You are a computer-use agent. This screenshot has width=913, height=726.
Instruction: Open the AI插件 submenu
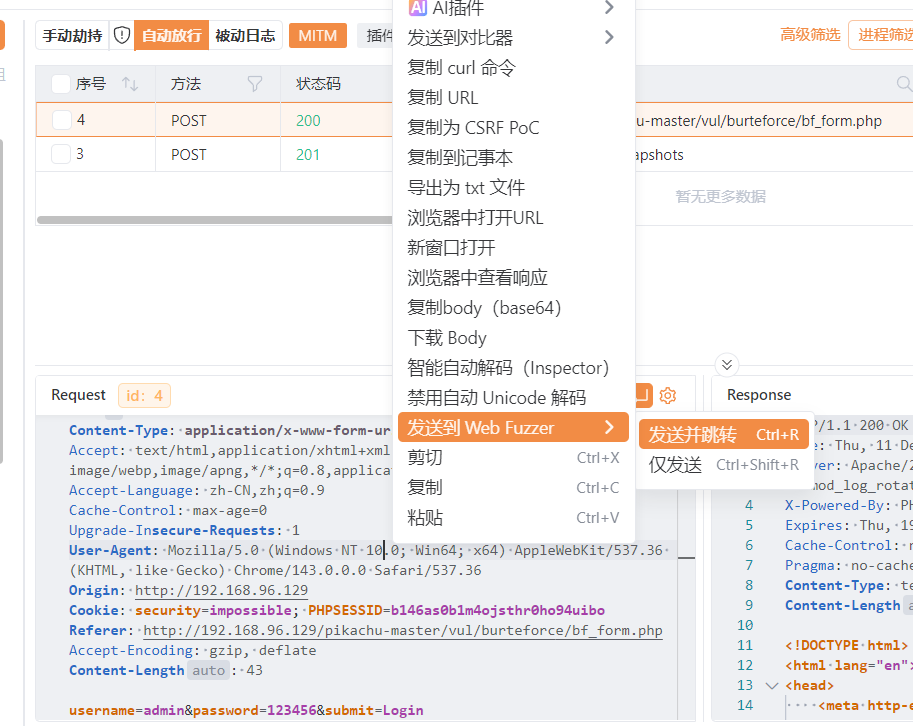(512, 8)
